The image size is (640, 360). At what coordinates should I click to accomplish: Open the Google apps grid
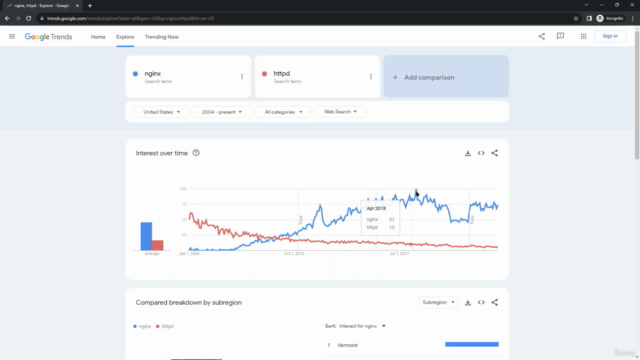pos(583,36)
